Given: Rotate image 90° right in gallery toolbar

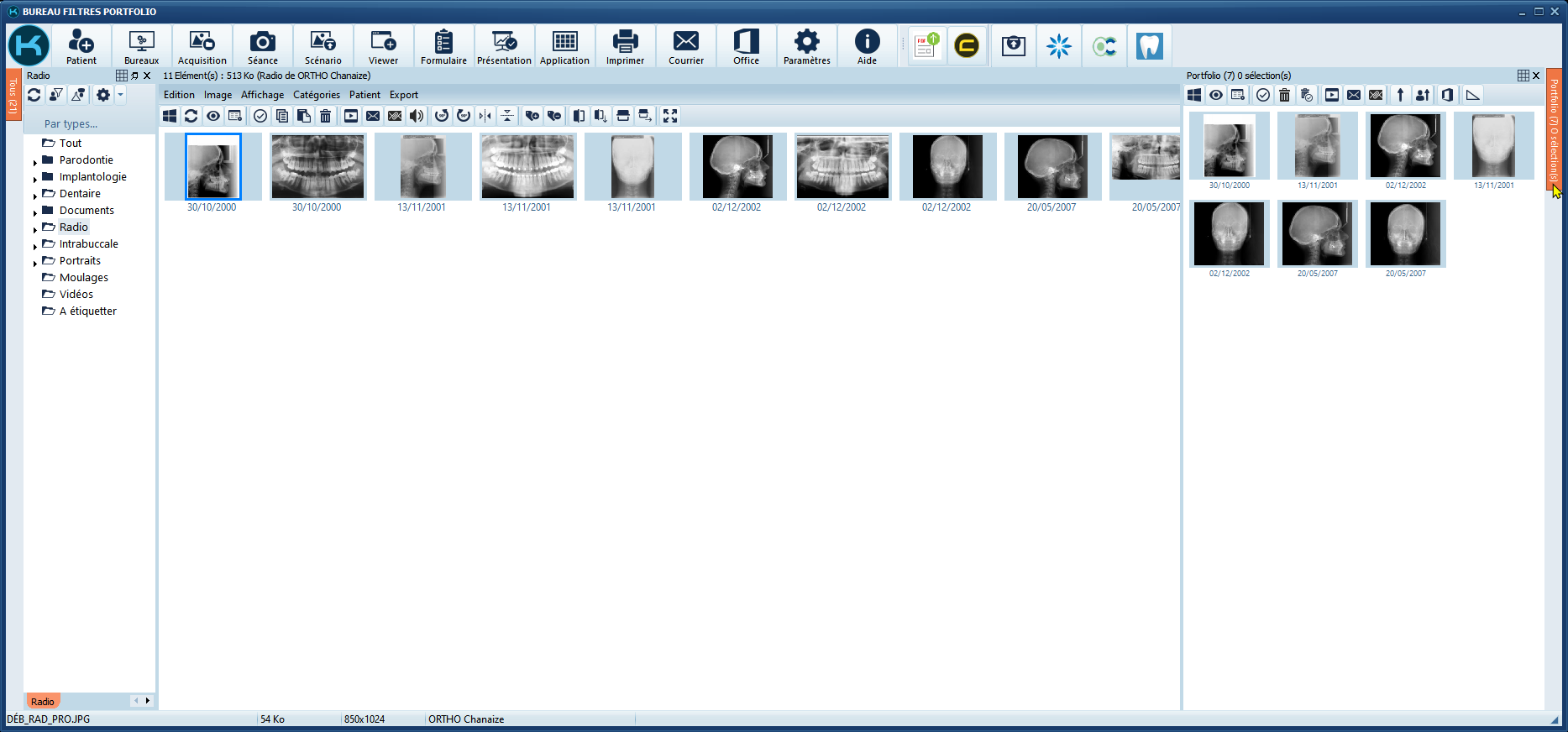Looking at the screenshot, I should tap(464, 116).
